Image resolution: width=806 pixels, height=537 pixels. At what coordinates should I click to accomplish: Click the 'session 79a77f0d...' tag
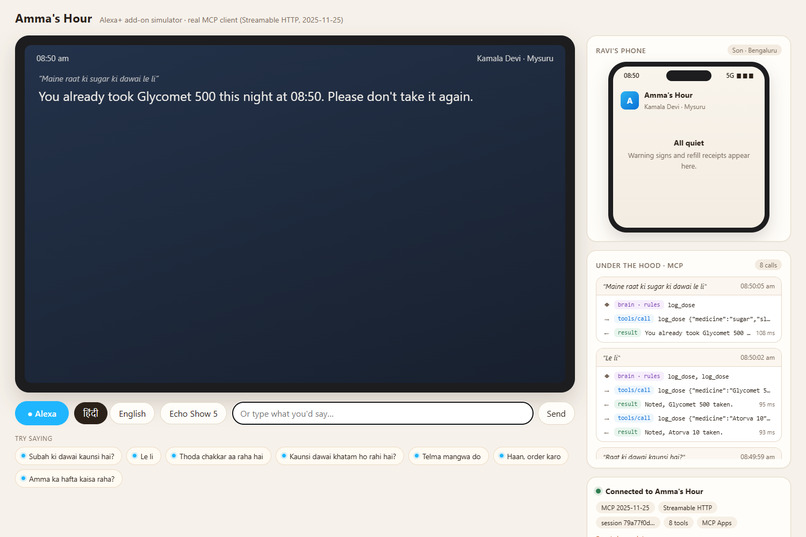point(628,523)
